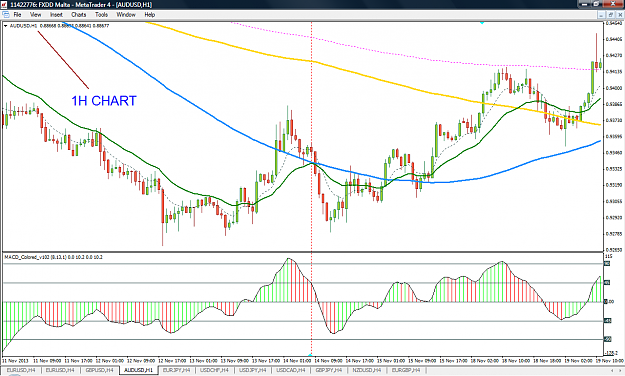
Task: Switch to the GBPUSD,H4 chart tab
Action: point(99,370)
